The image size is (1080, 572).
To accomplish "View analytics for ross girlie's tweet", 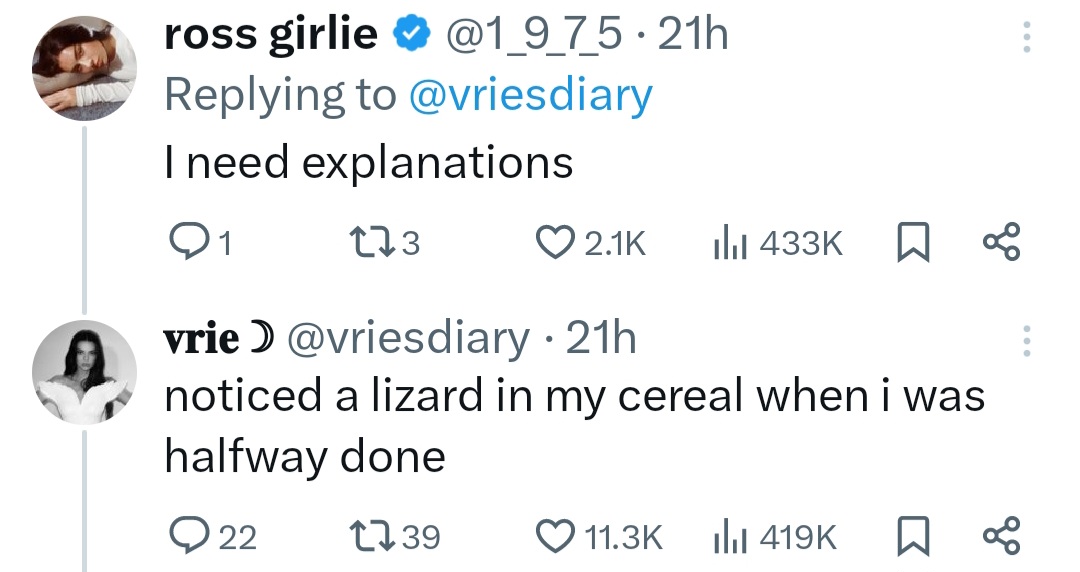I will (x=728, y=243).
